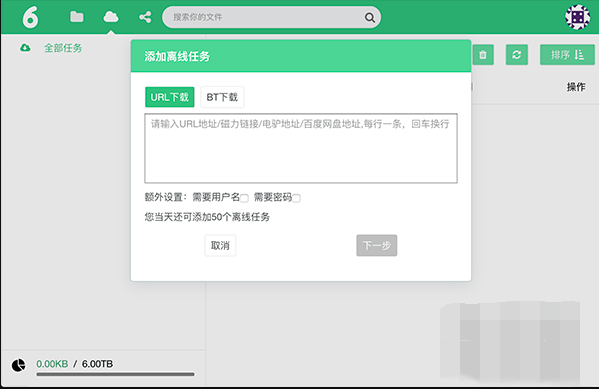Click the refresh tasks icon button
Image resolution: width=599 pixels, height=389 pixels.
click(516, 55)
